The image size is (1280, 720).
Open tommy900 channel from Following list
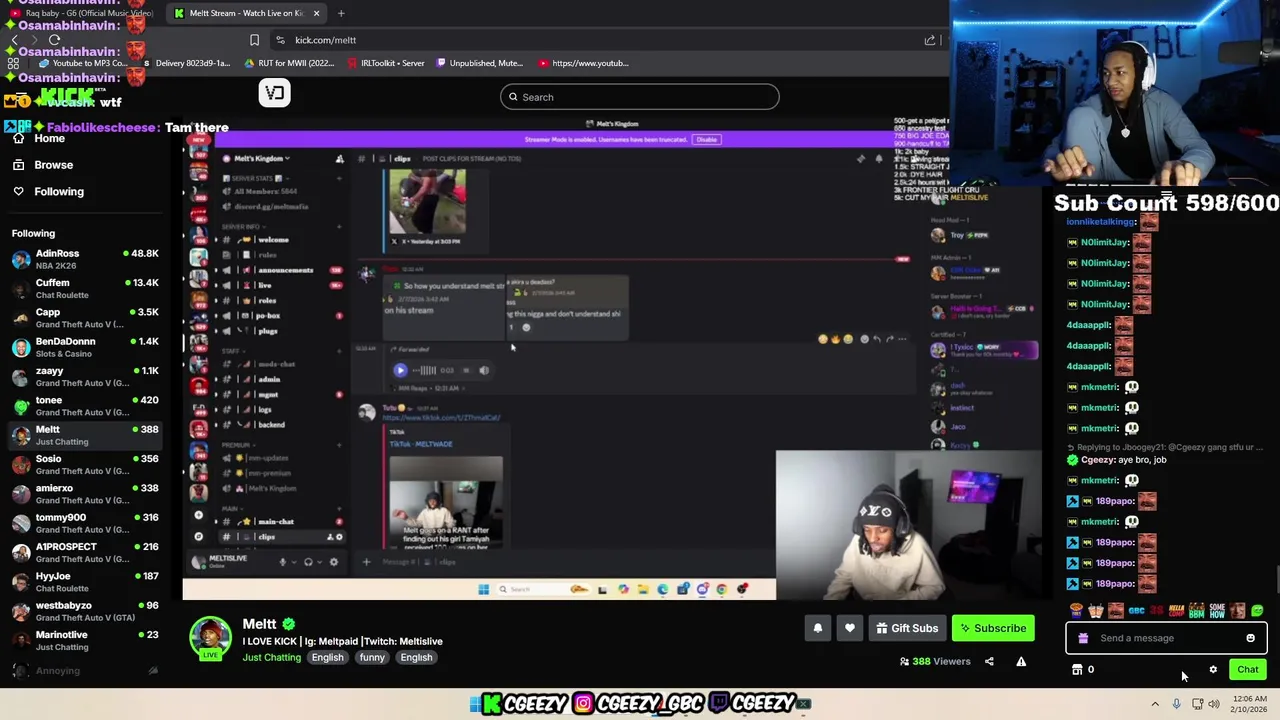point(85,523)
